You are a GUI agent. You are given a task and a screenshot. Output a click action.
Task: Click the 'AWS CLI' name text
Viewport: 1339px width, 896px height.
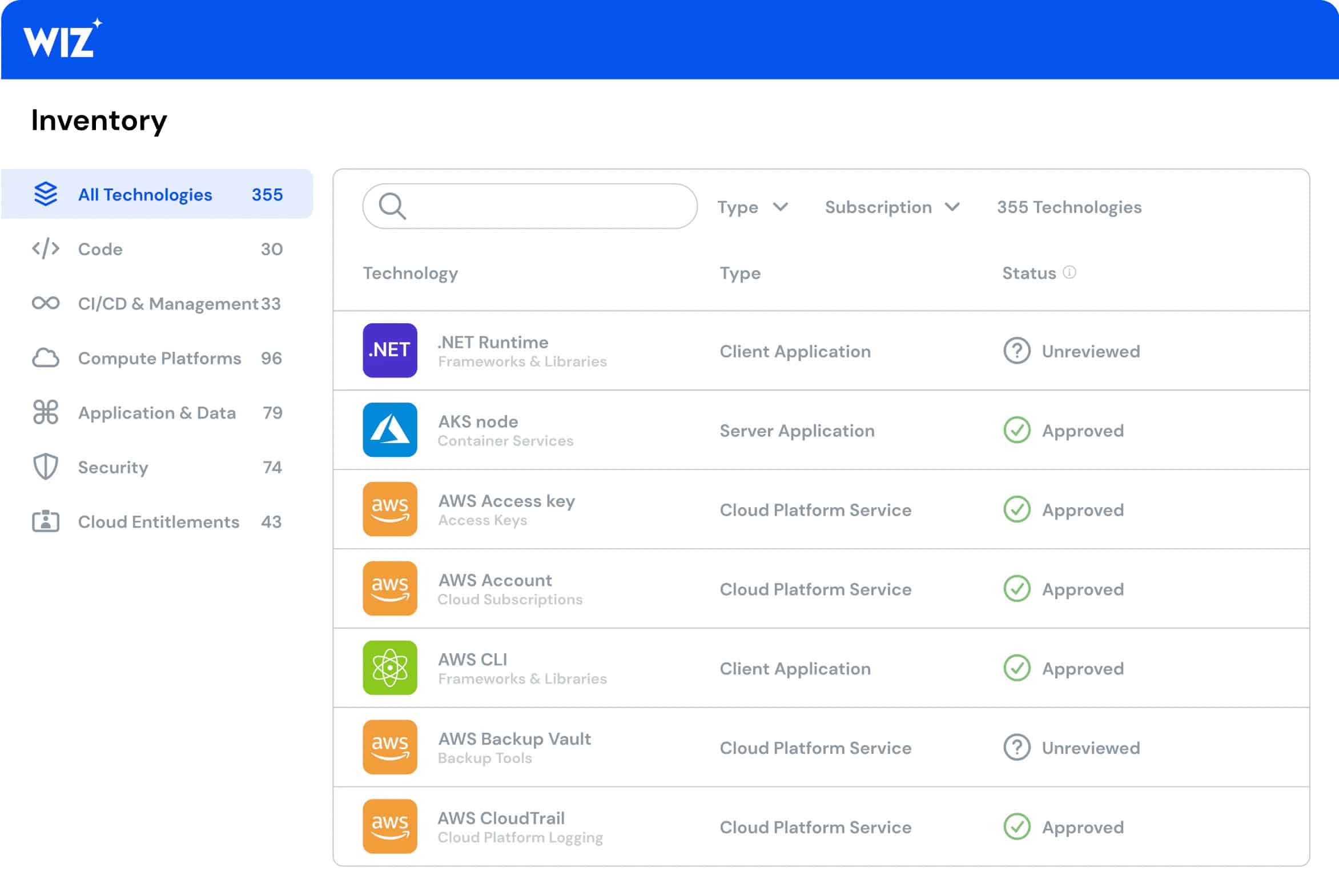tap(472, 660)
